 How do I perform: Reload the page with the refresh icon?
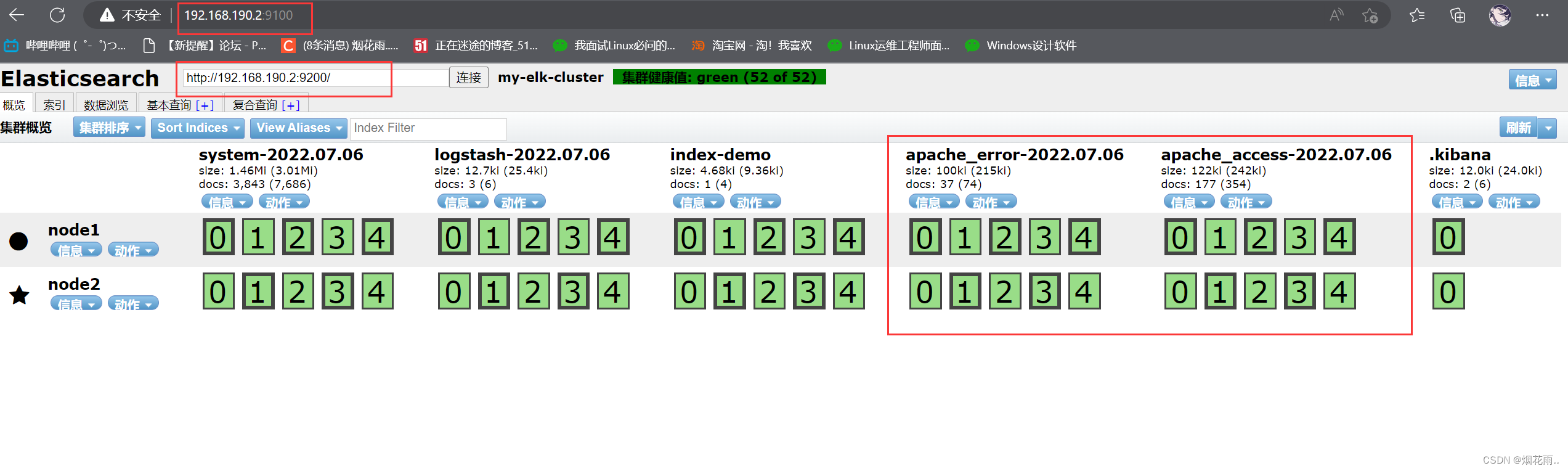[x=57, y=15]
